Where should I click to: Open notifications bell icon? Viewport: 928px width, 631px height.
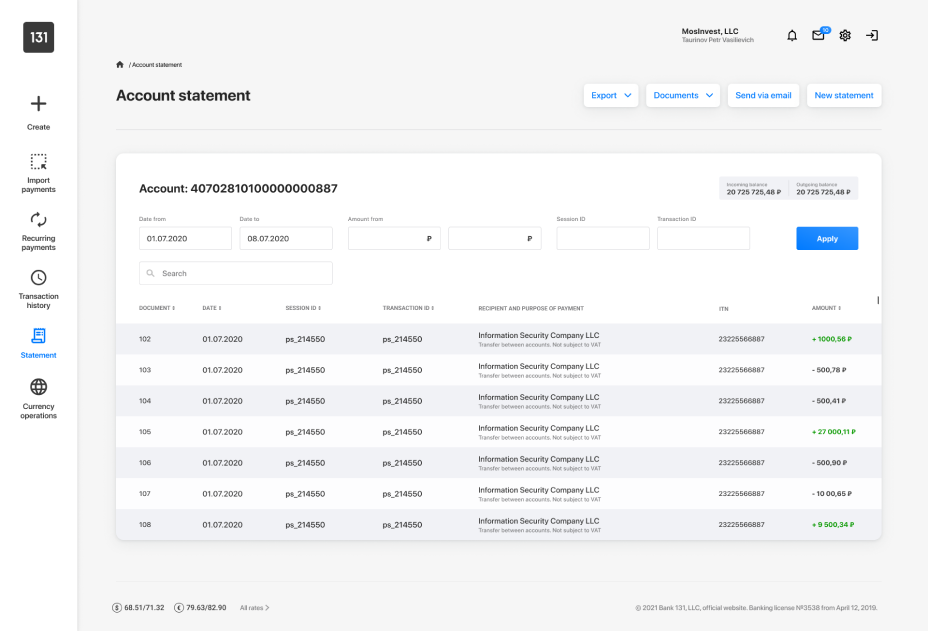click(x=792, y=36)
